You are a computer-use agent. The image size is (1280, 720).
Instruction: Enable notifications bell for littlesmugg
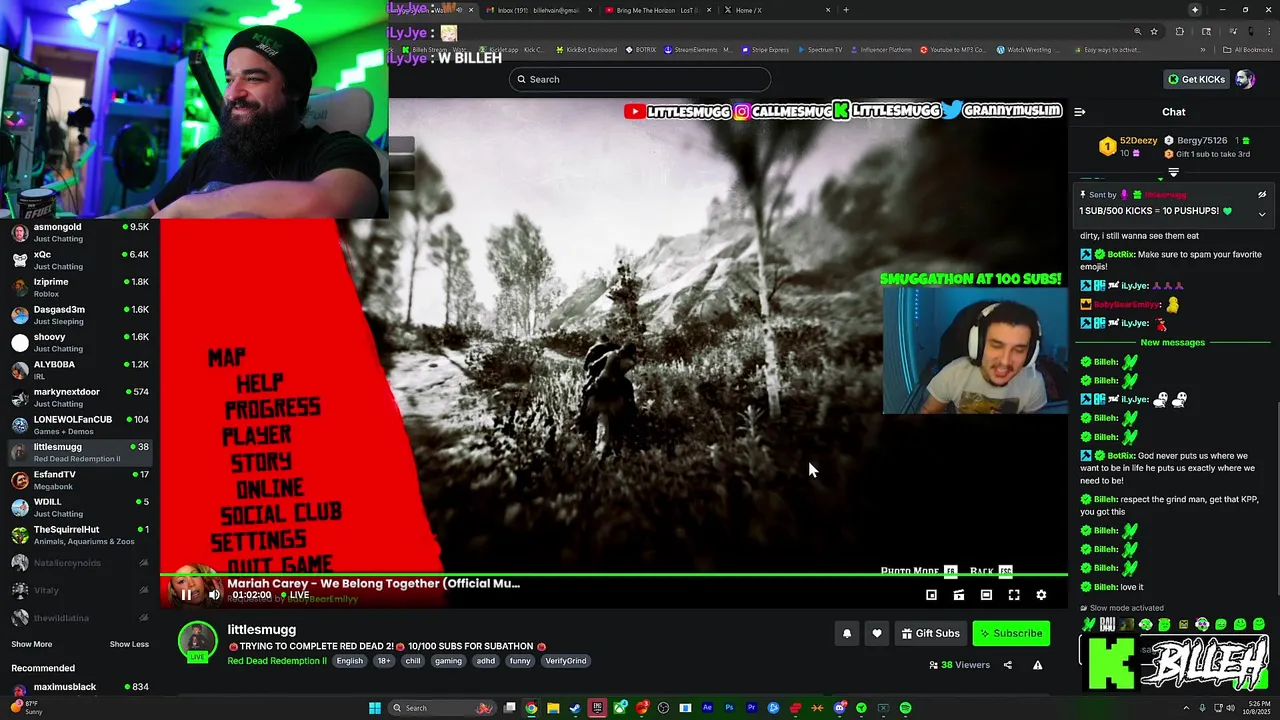tap(847, 633)
